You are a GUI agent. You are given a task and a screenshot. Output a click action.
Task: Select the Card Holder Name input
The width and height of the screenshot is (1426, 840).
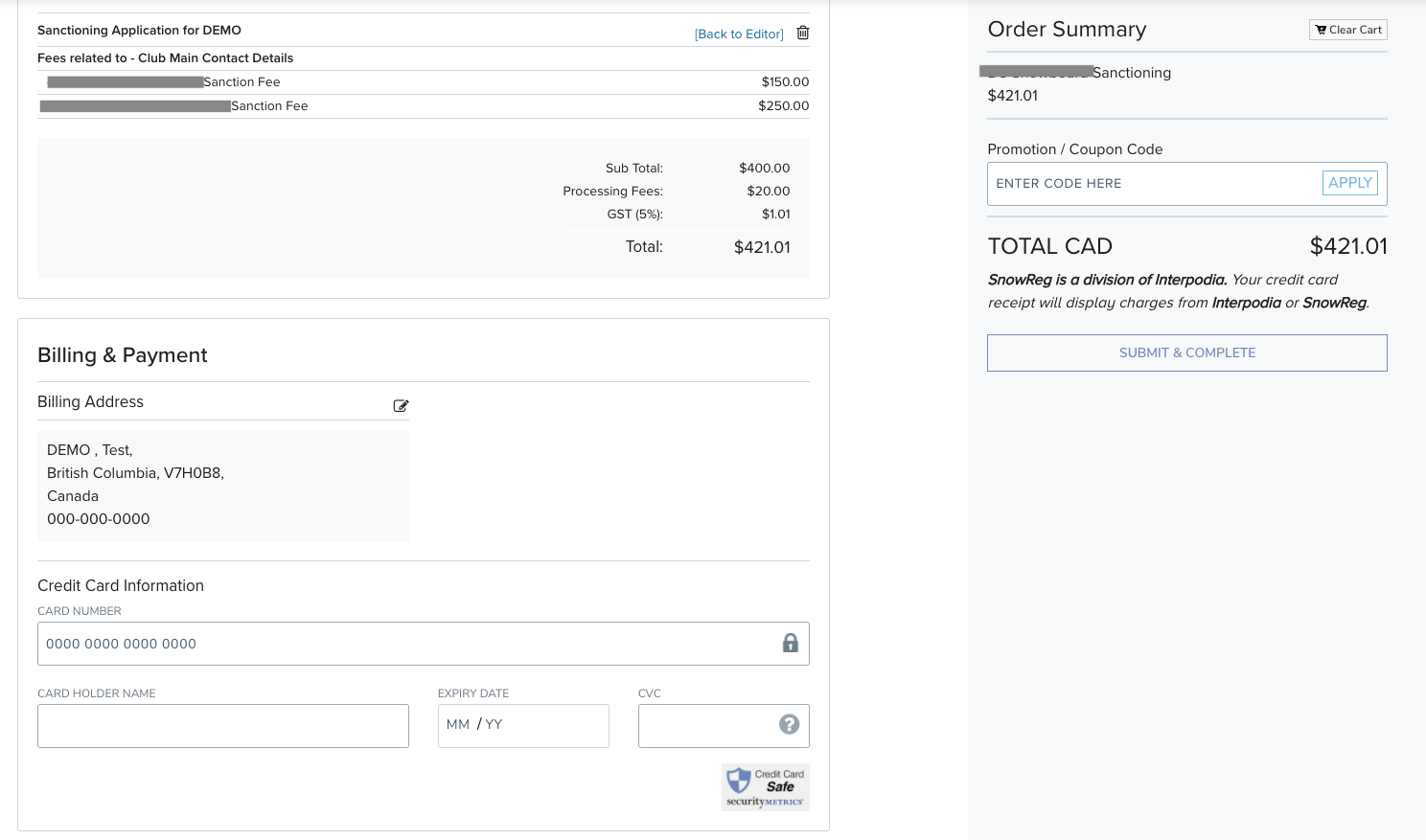222,726
